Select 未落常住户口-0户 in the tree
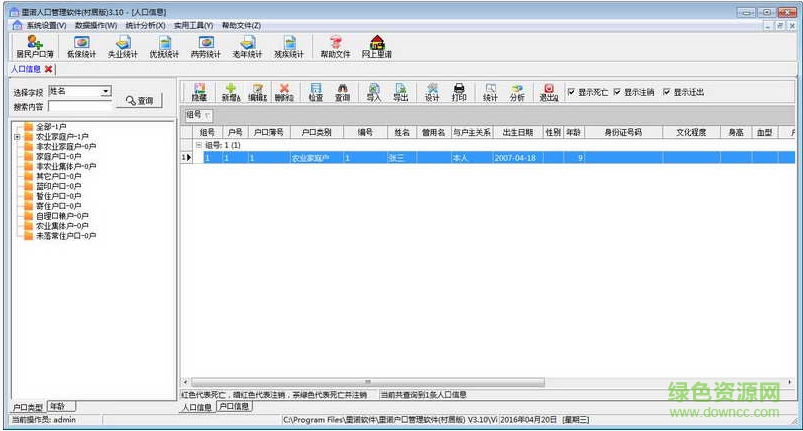 66,236
